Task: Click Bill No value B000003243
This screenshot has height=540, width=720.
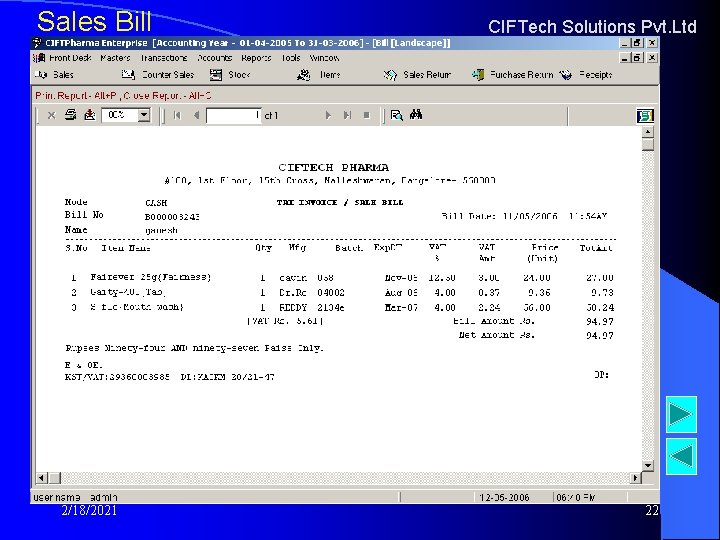Action: [x=172, y=217]
